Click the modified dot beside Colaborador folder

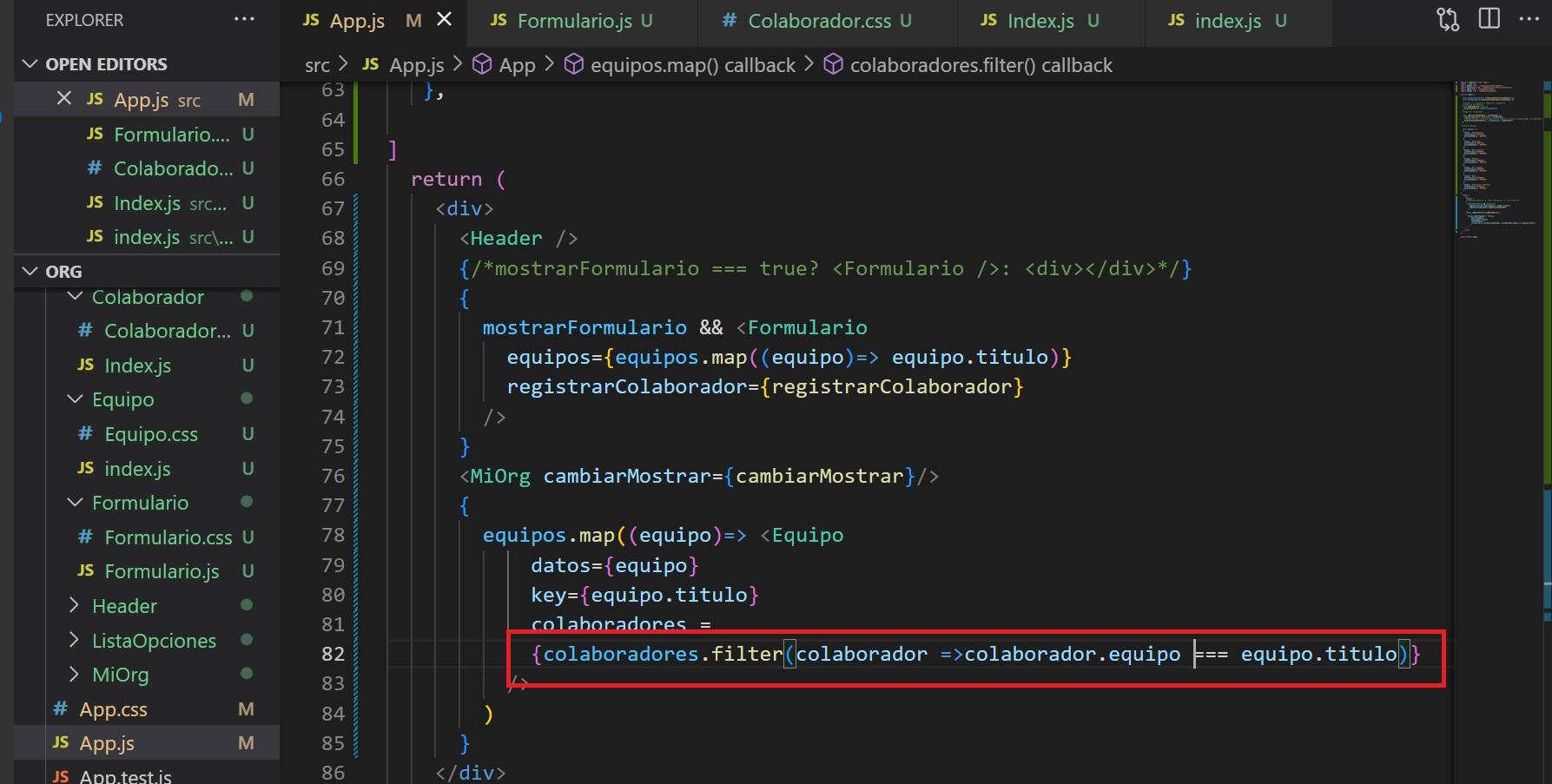coord(247,296)
